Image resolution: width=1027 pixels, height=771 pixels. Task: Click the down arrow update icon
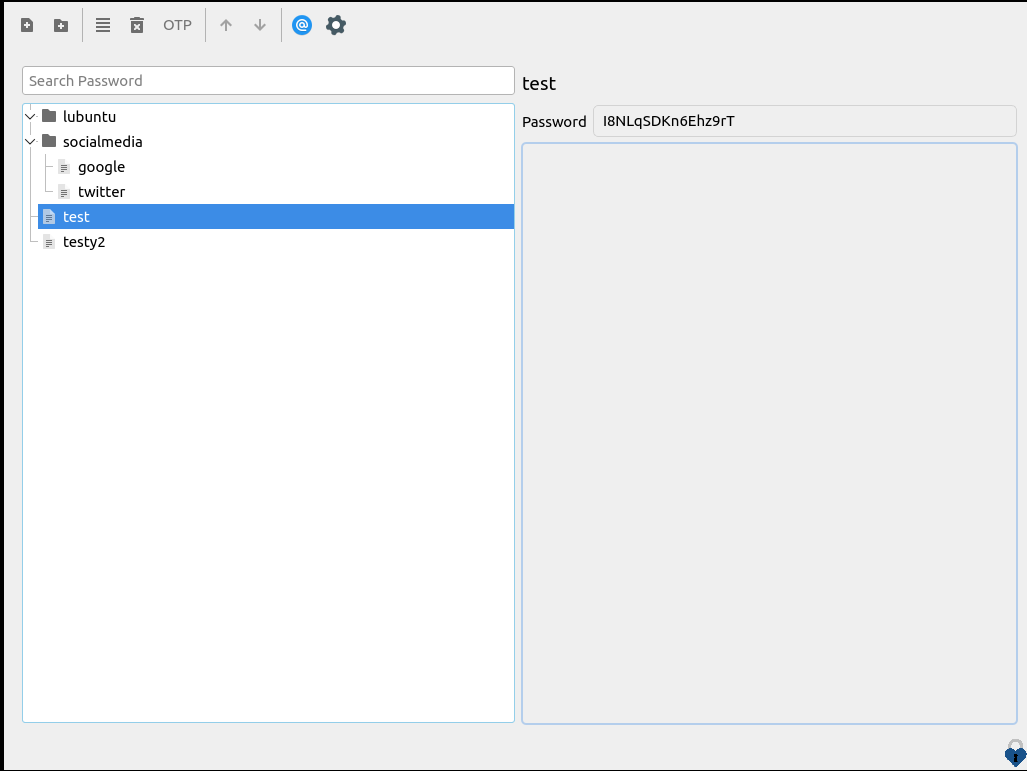260,25
